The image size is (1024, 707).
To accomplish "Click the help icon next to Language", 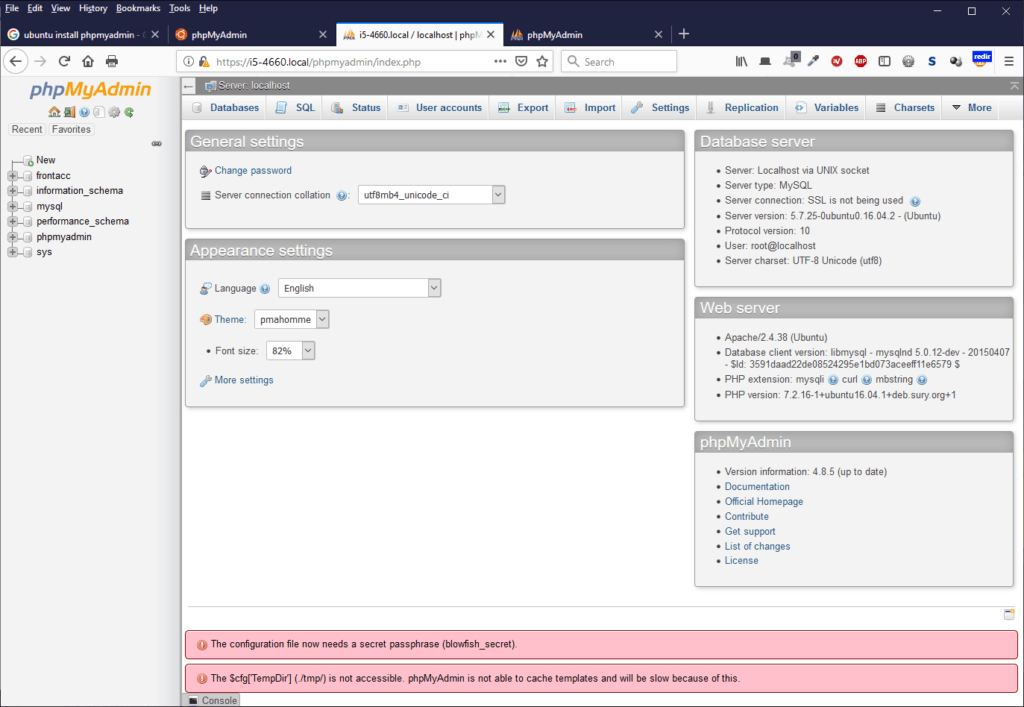I will pos(264,289).
